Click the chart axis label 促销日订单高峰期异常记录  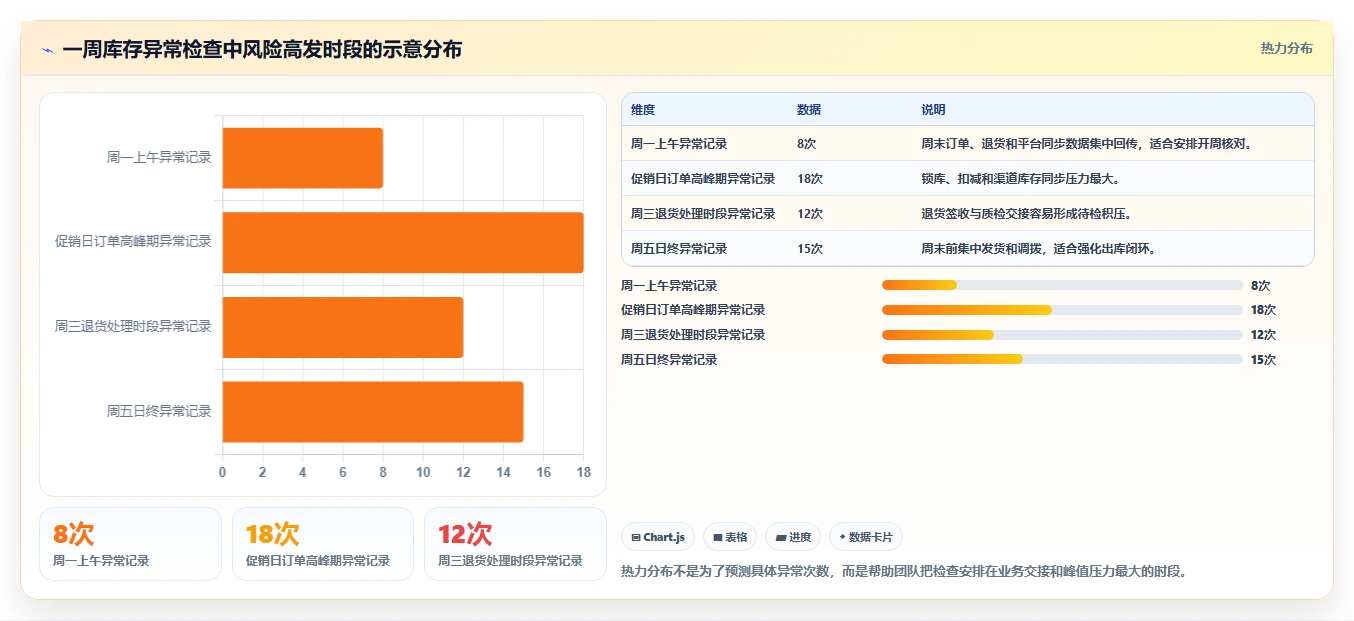(133, 241)
